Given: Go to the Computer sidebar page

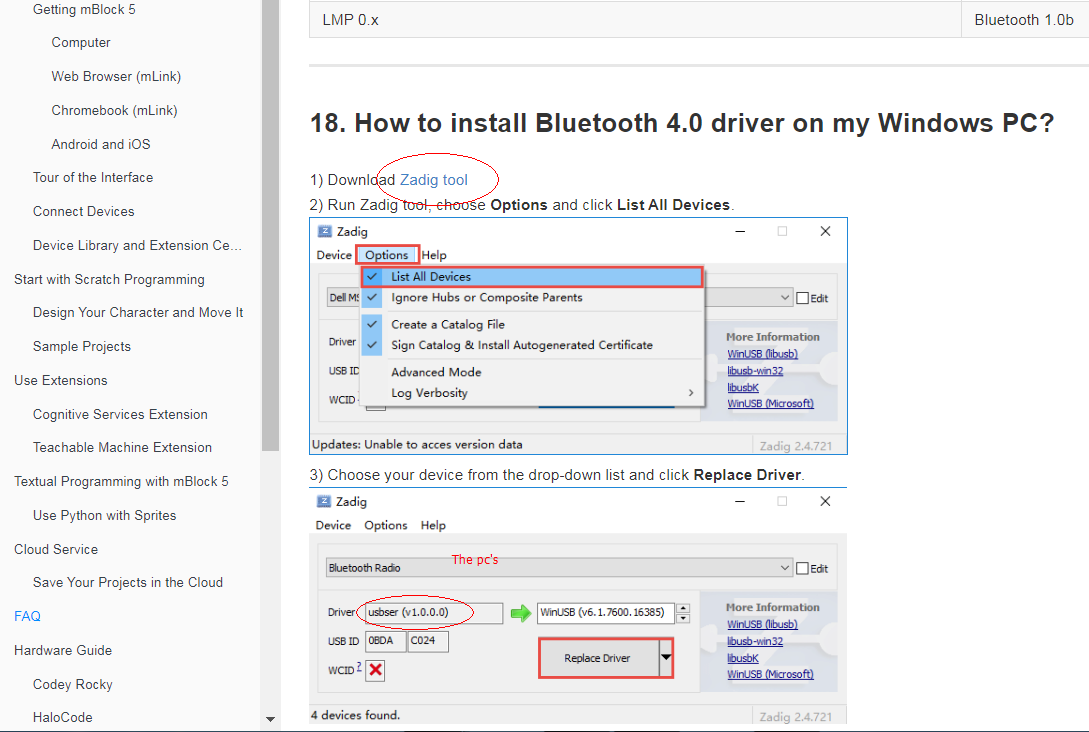Looking at the screenshot, I should point(81,42).
